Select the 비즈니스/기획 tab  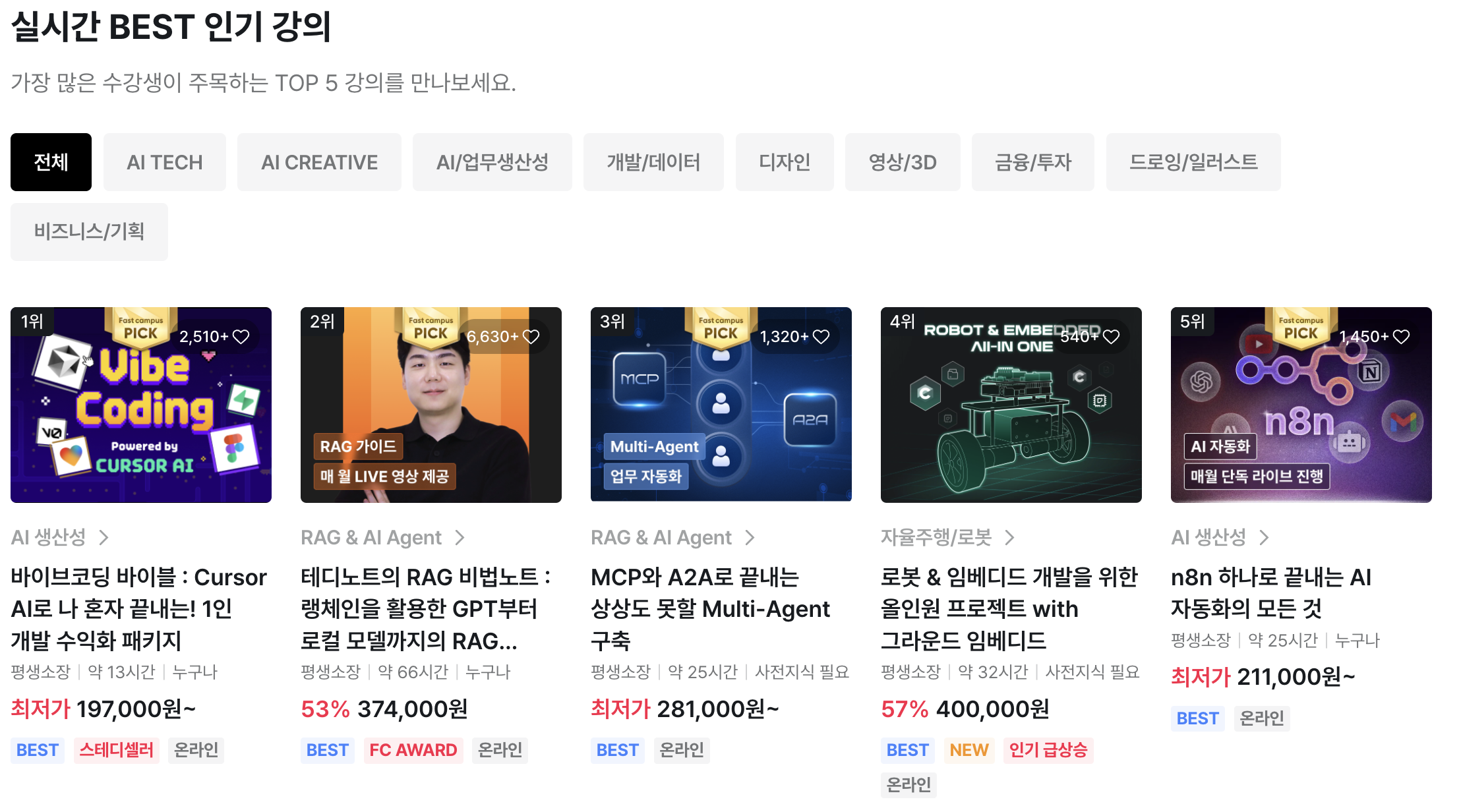(x=89, y=231)
